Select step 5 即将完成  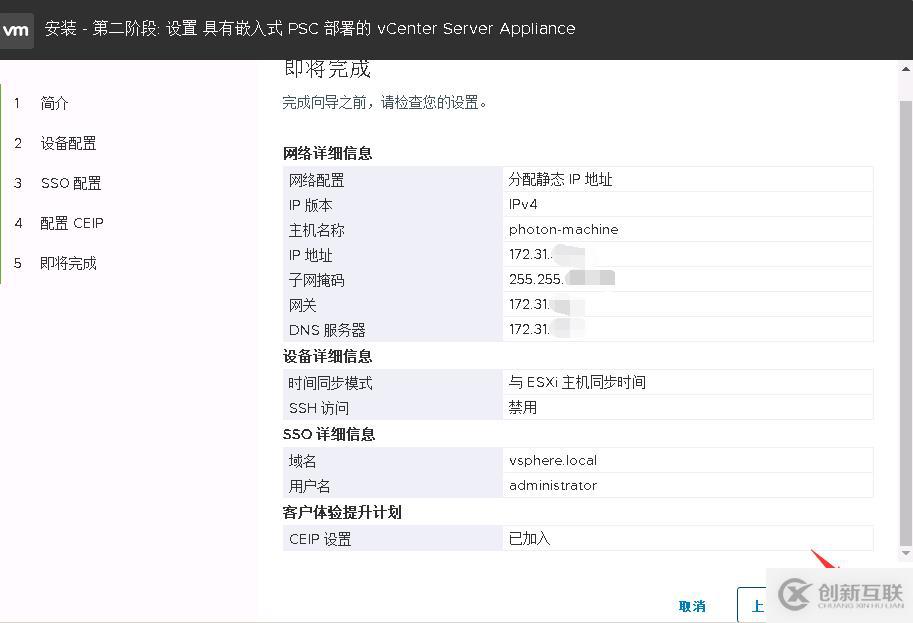66,263
